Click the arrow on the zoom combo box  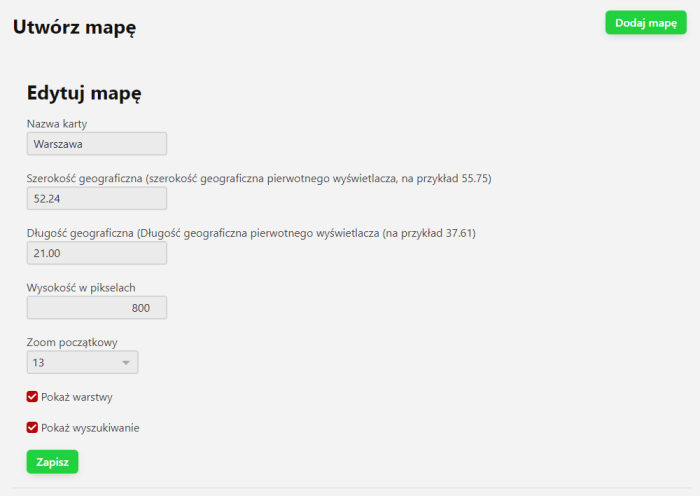[126, 362]
